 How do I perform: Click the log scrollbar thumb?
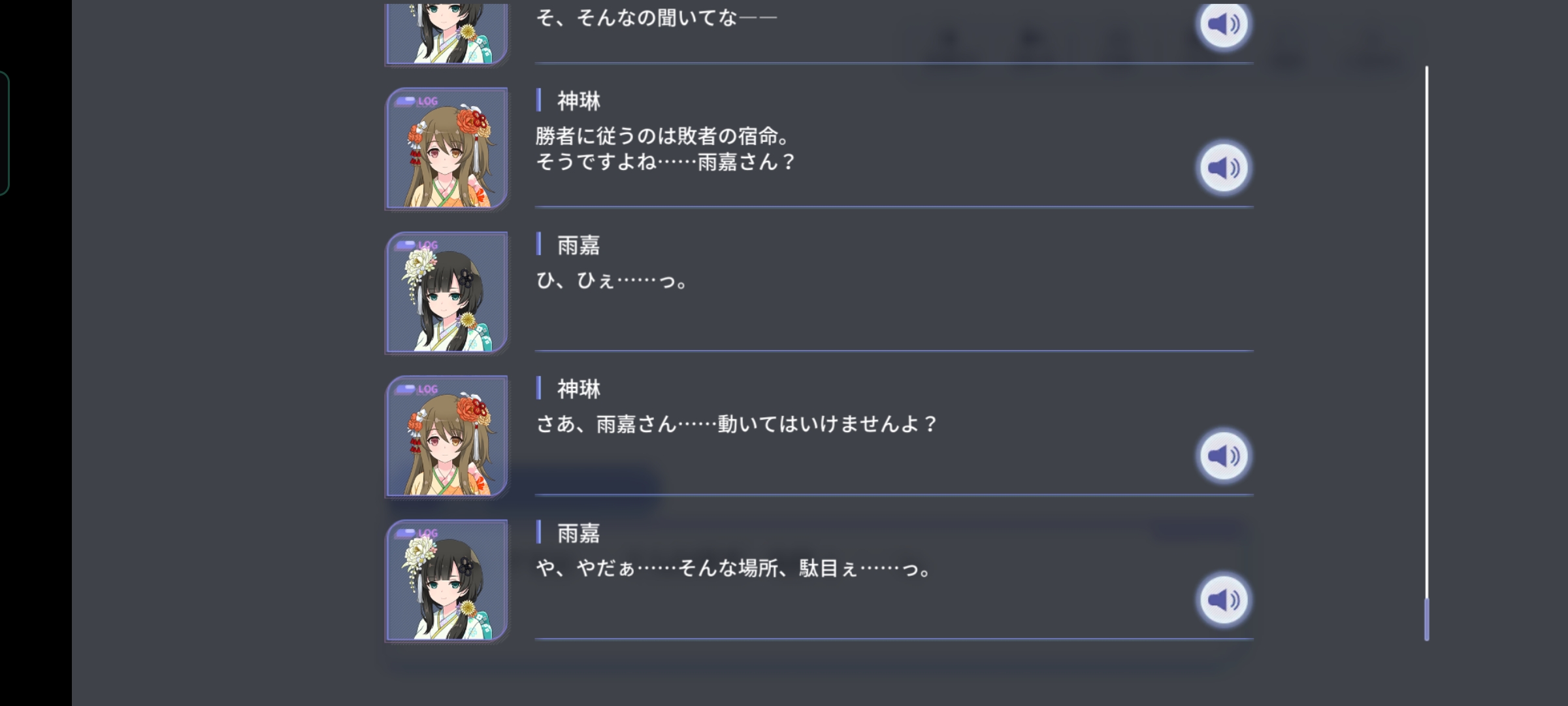click(x=1426, y=619)
